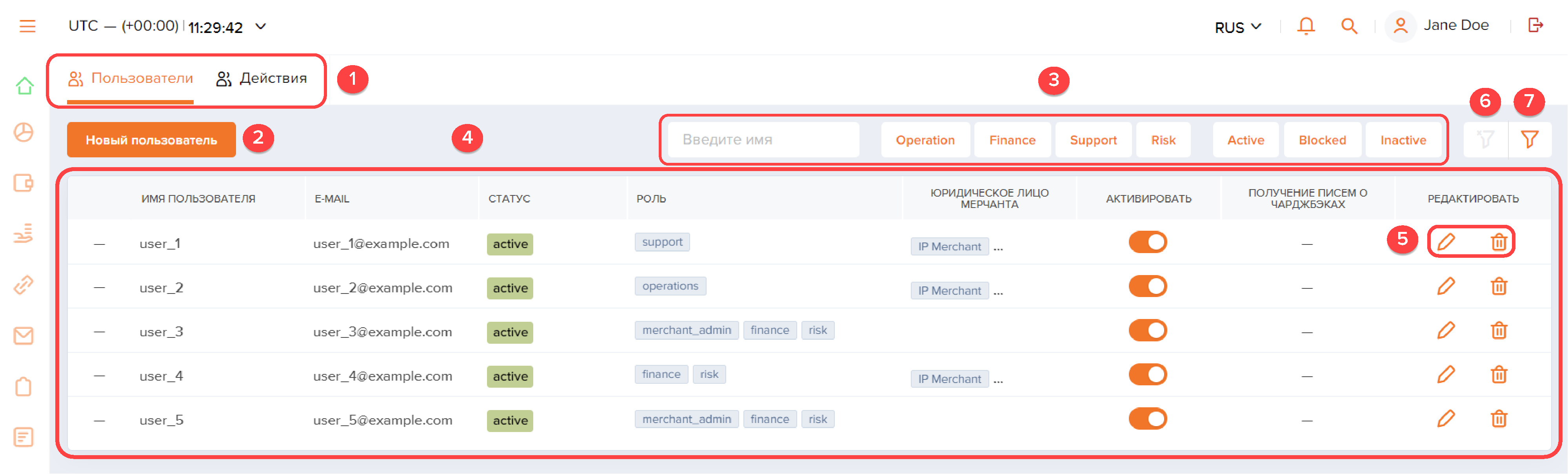Edit user_4 with pencil icon
Image resolution: width=1568 pixels, height=474 pixels.
coord(1446,374)
